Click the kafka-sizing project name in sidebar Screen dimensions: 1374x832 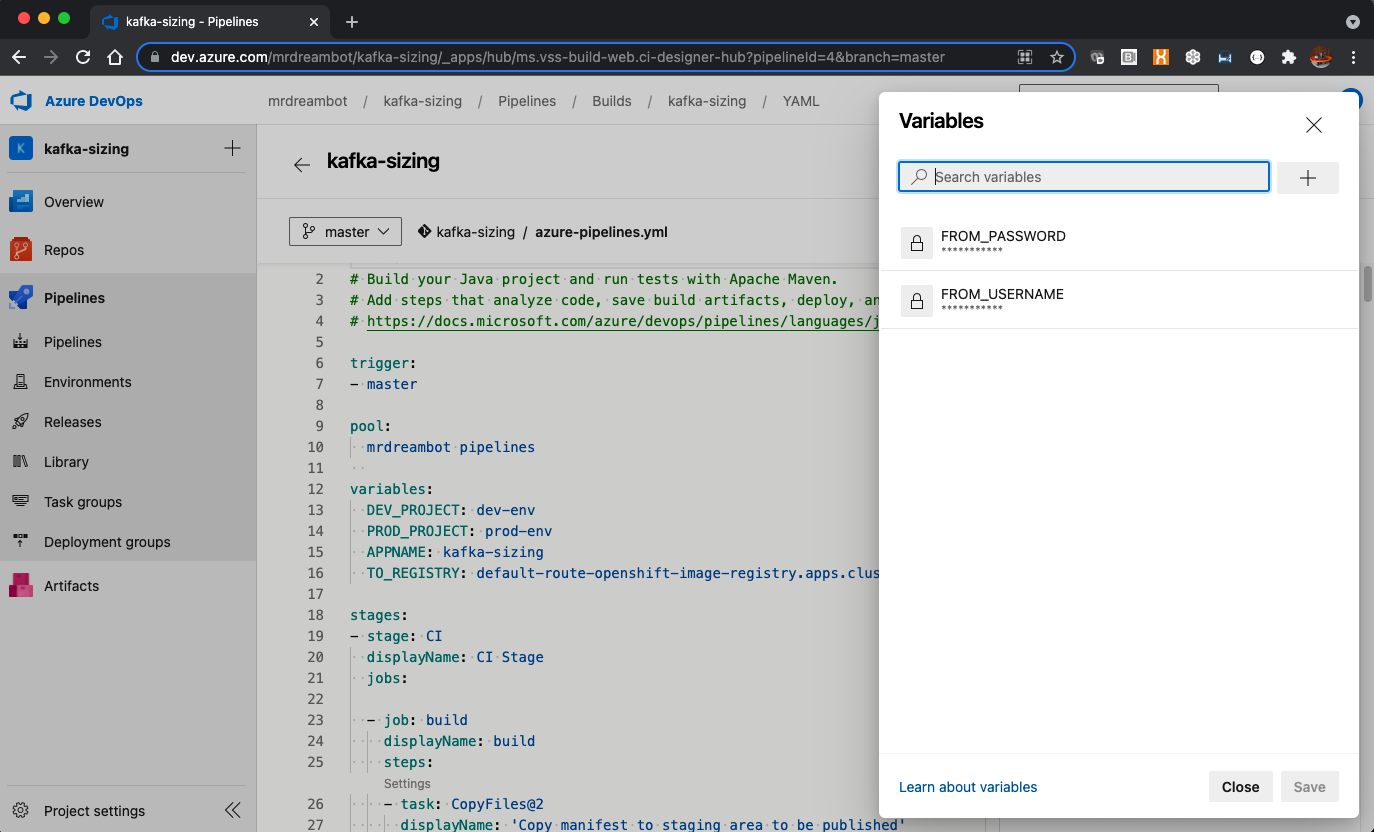tap(86, 149)
